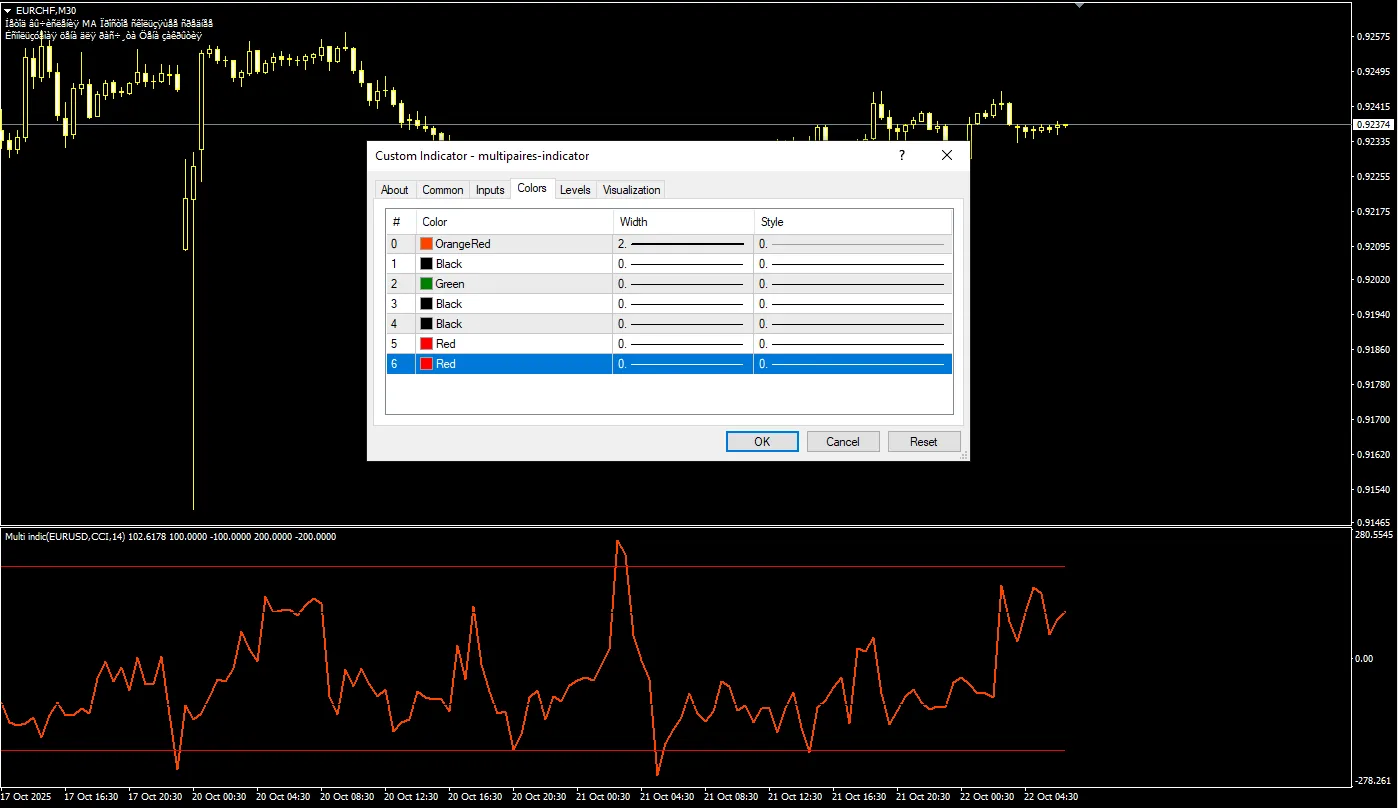1398x808 pixels.
Task: Click the current price label 0.92374
Action: tap(1372, 125)
